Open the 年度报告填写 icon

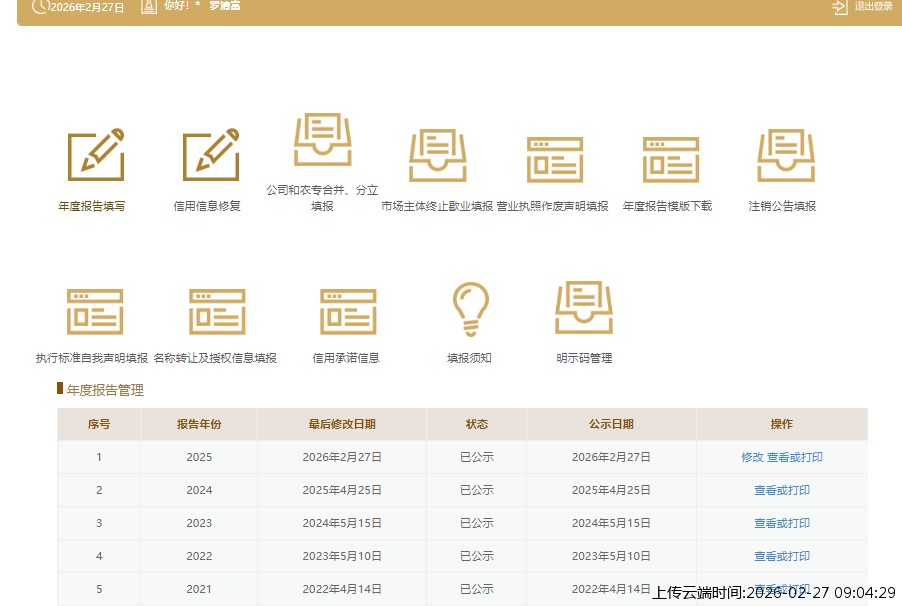click(95, 156)
